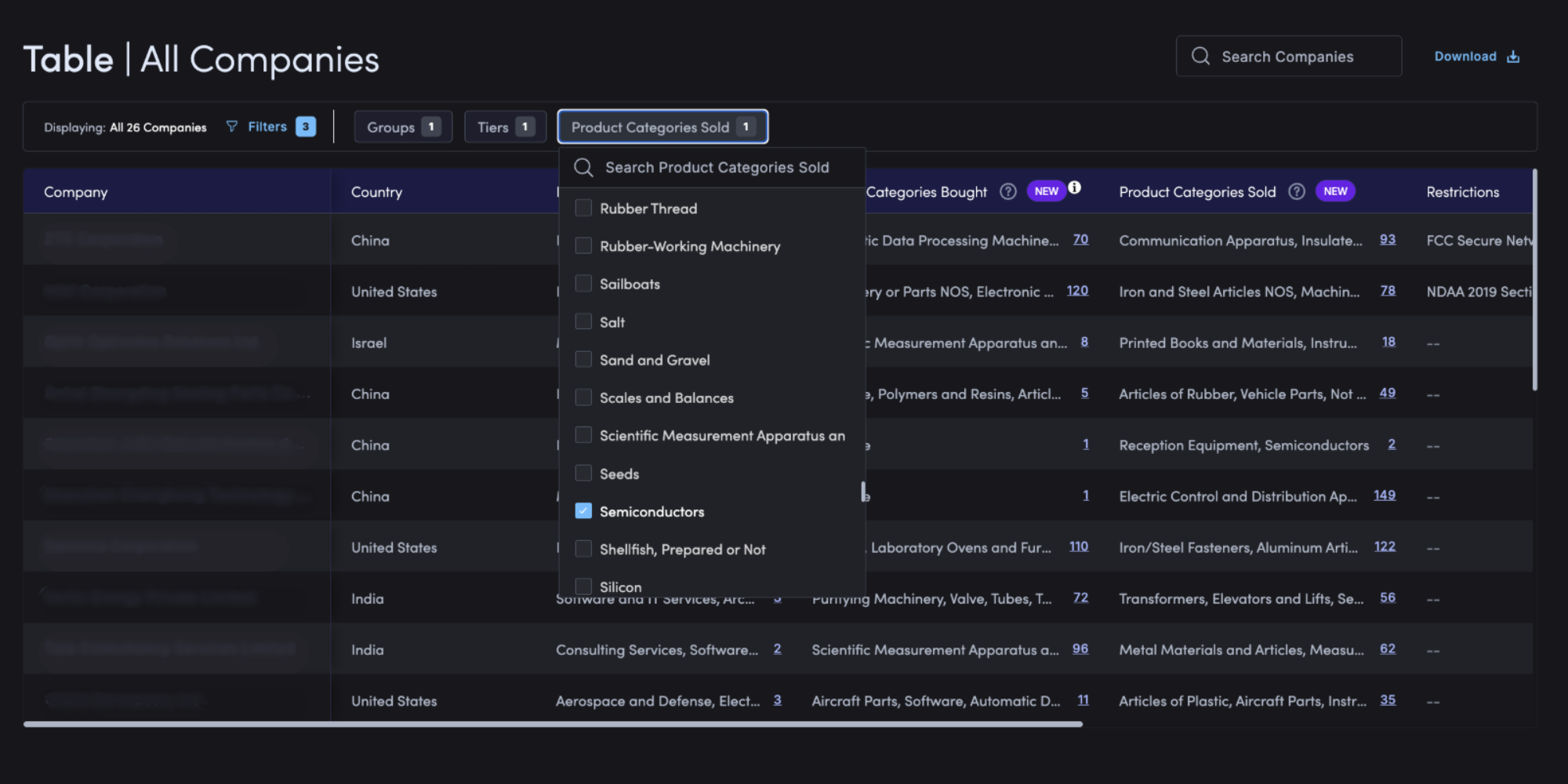Open sector count 2 beside Consulting Services
This screenshot has width=1568, height=784.
point(777,648)
